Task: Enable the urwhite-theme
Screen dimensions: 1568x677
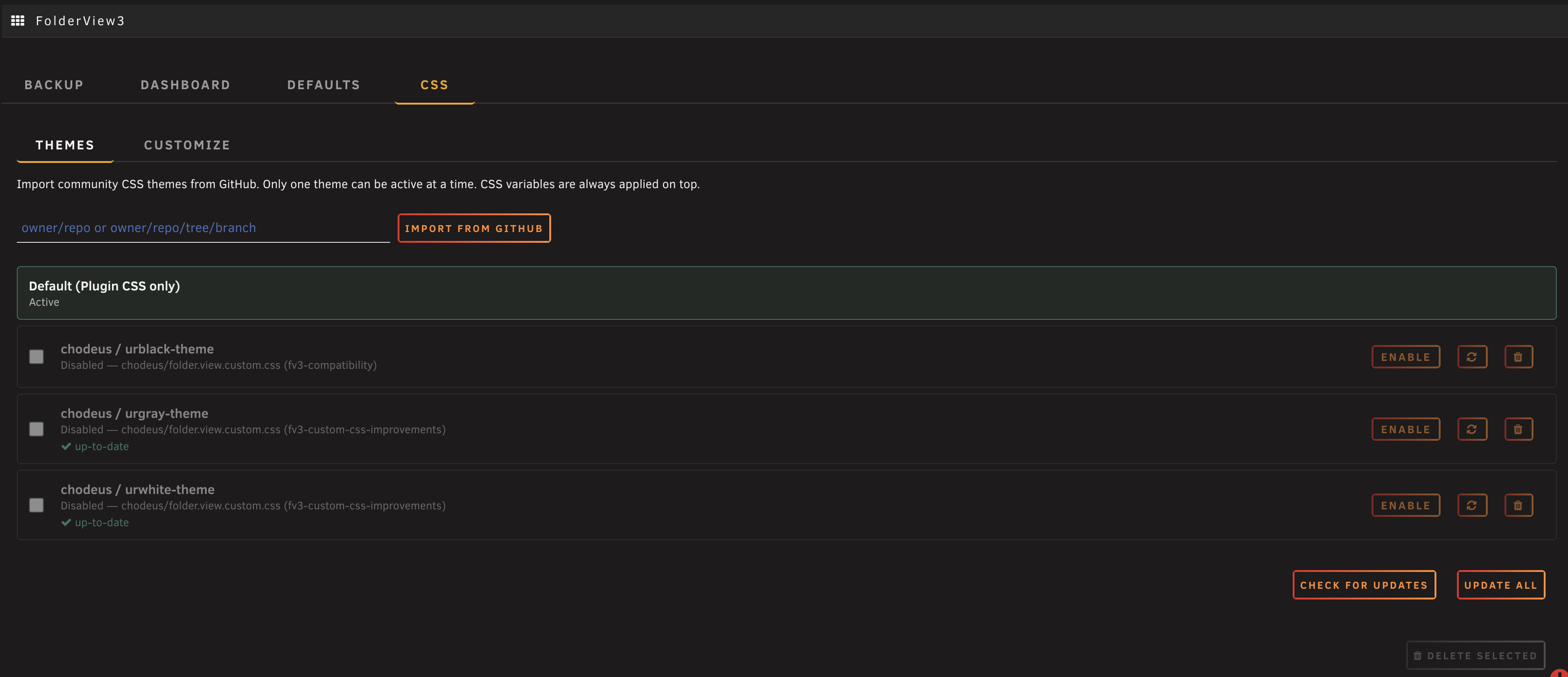Action: (1406, 505)
